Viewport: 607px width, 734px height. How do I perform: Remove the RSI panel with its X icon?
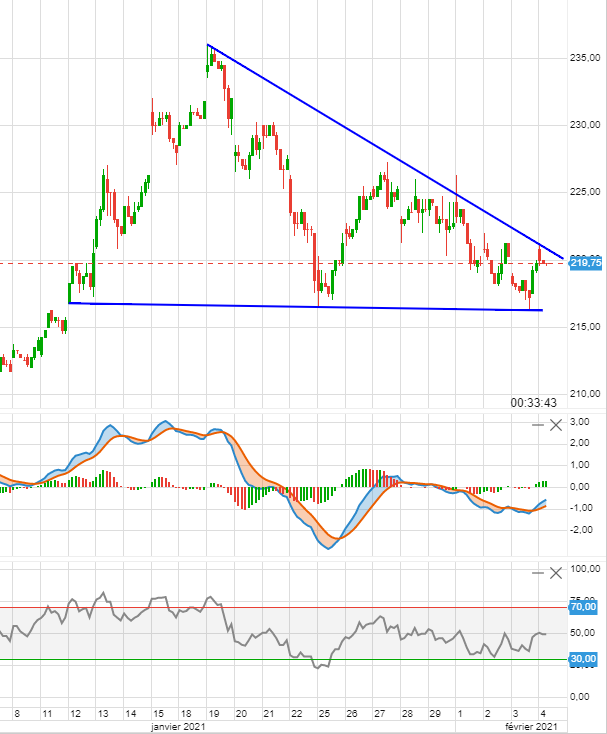(x=556, y=573)
